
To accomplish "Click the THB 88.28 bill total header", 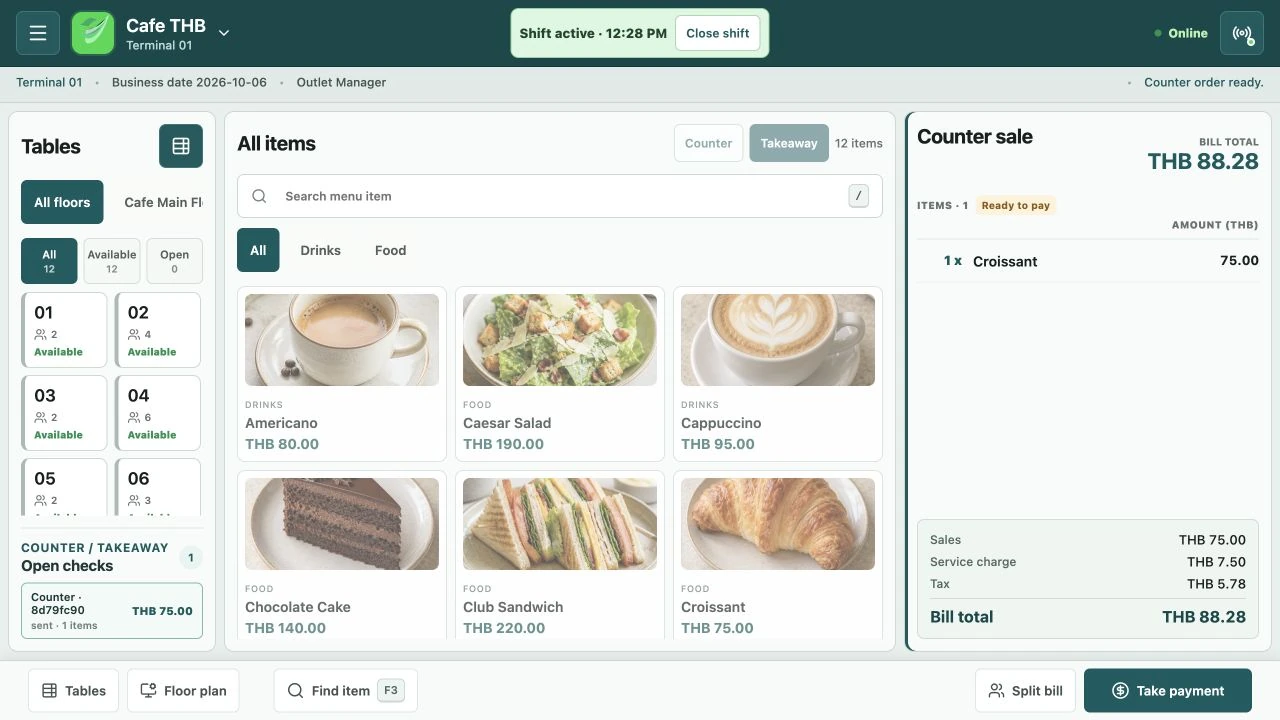I will point(1203,161).
